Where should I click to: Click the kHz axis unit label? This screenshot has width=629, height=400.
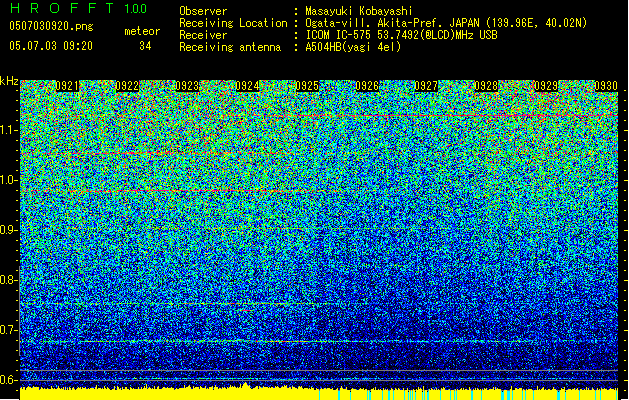pyautogui.click(x=9, y=81)
